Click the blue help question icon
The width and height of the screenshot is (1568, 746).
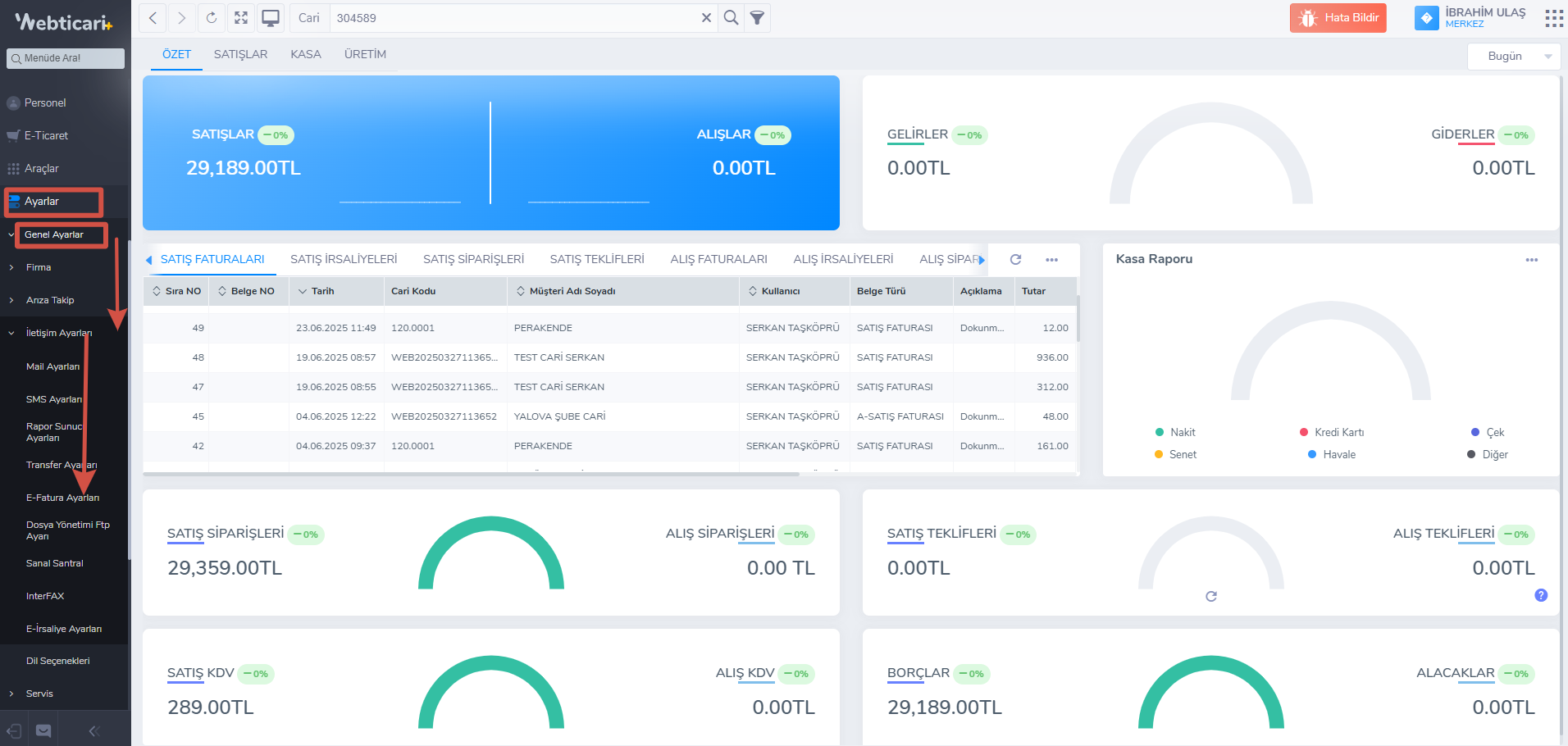click(1541, 595)
